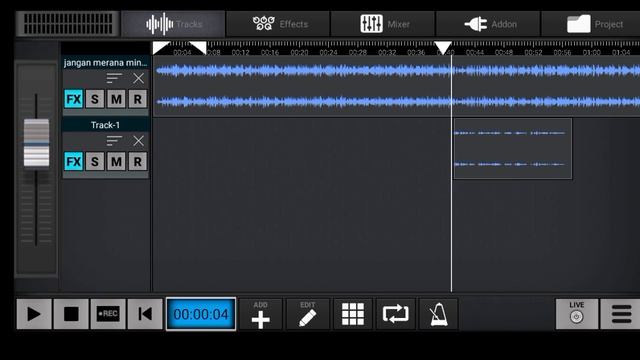Click the 00:00:04 time display

[x=201, y=314]
